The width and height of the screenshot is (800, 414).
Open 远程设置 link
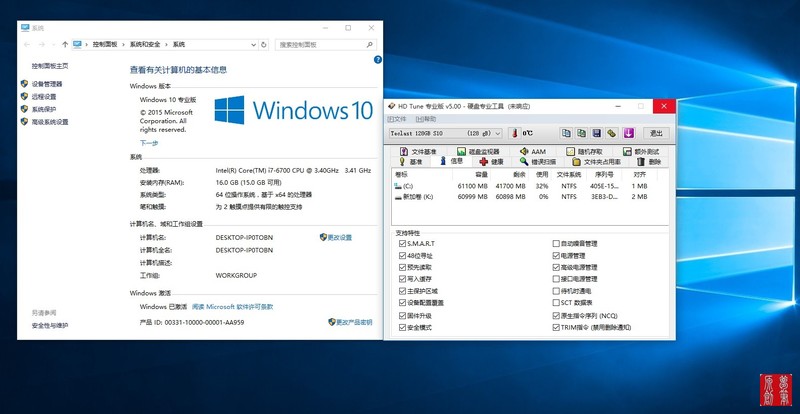(x=44, y=96)
